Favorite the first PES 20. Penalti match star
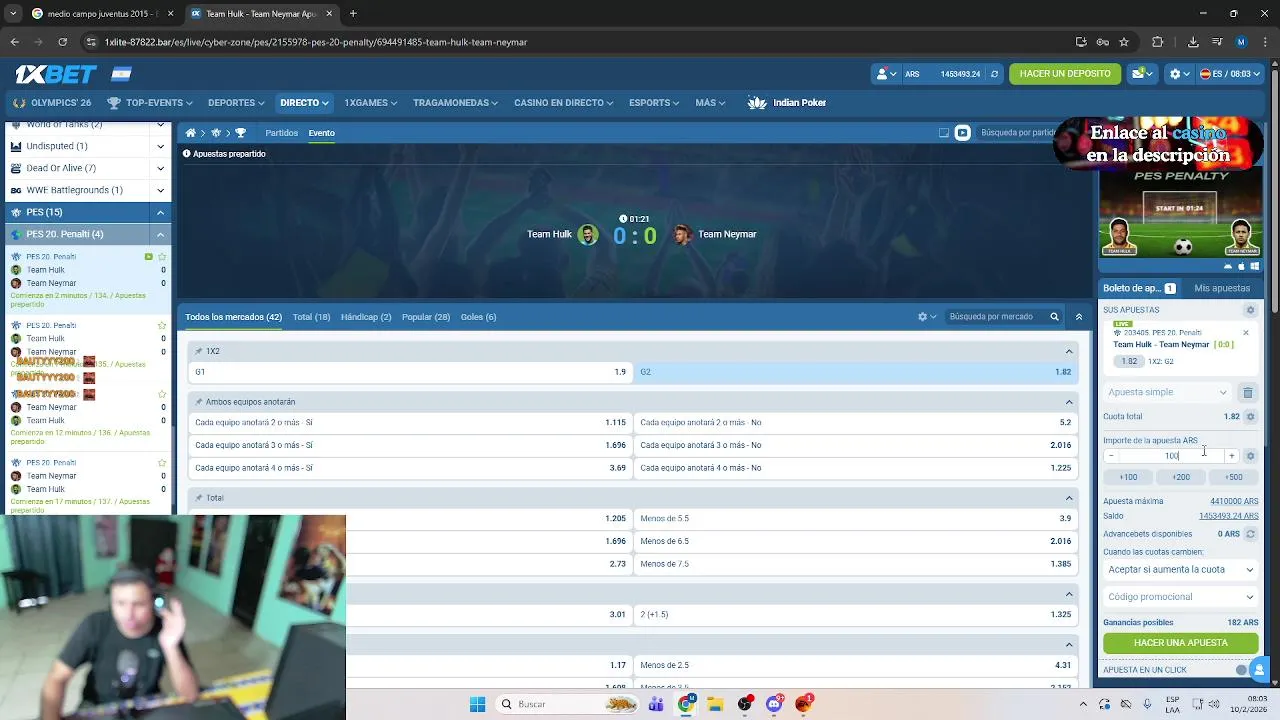The height and width of the screenshot is (720, 1280). [x=162, y=257]
